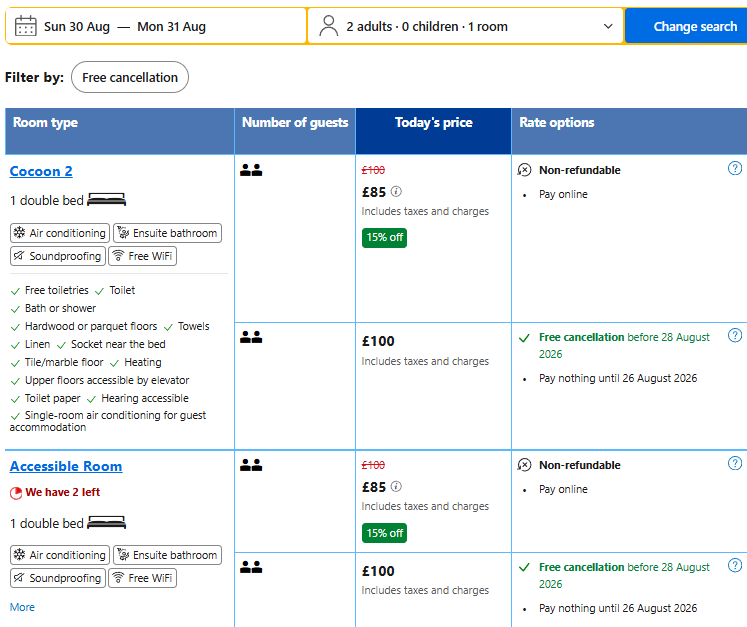Click the limited availability icon by We have 2 left
This screenshot has width=747, height=627.
[16, 493]
